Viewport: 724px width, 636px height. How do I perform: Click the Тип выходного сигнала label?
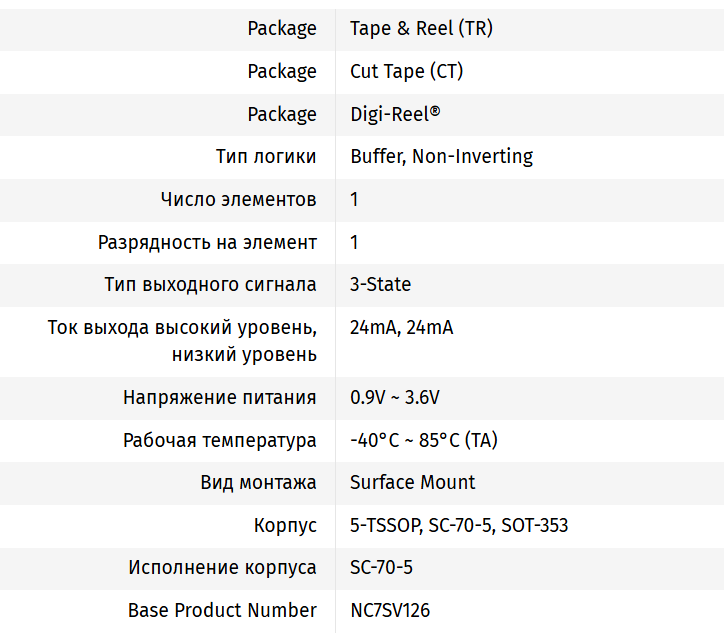tap(211, 285)
